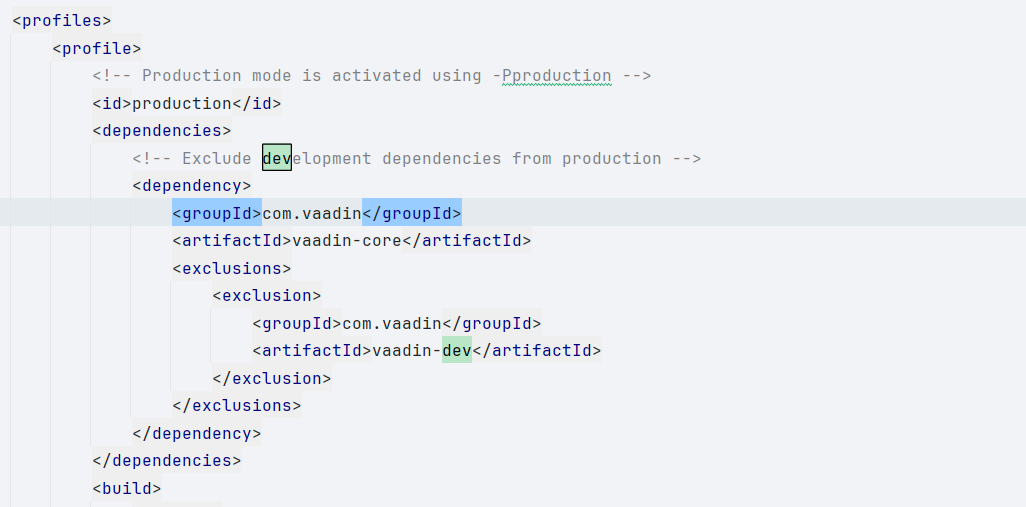
Task: Click the opening exclusions tag
Action: coord(231,268)
